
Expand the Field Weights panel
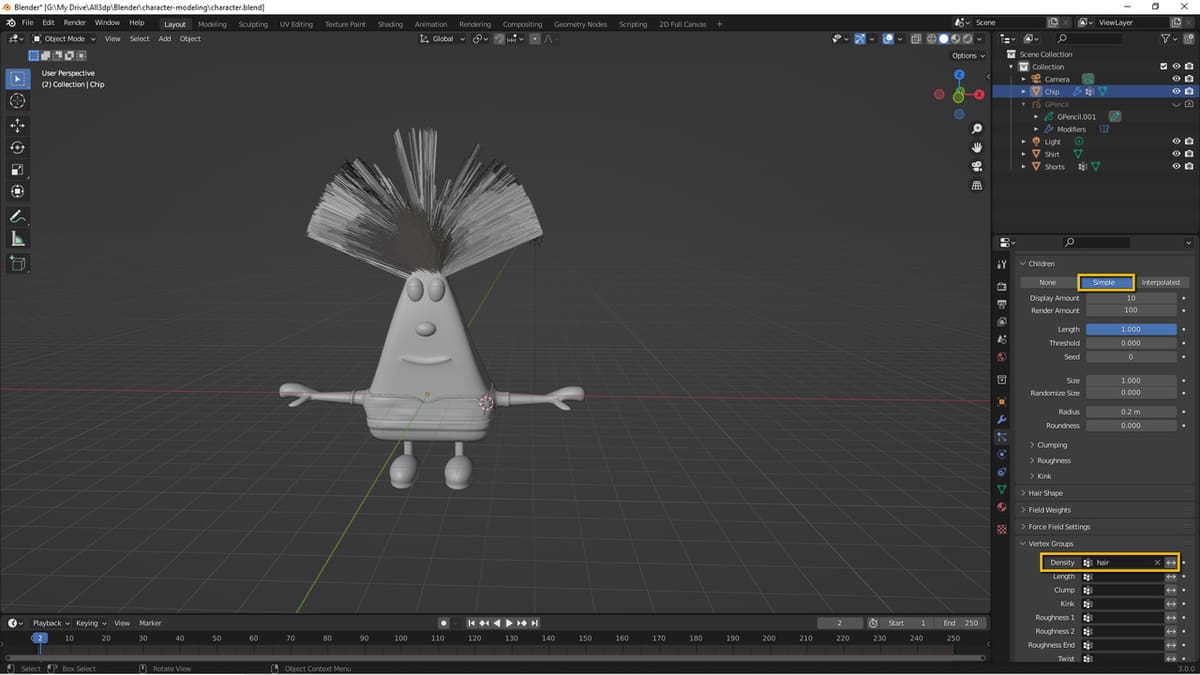[x=1049, y=510]
